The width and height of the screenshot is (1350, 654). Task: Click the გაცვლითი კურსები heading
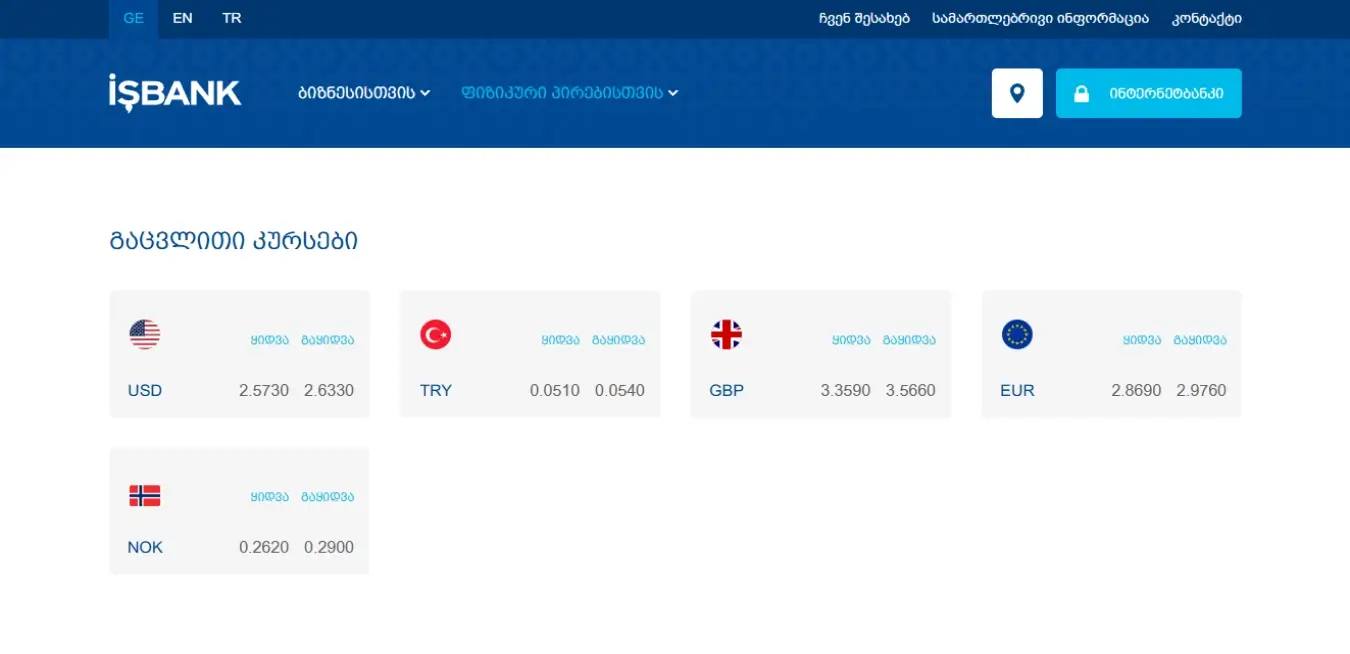click(234, 241)
